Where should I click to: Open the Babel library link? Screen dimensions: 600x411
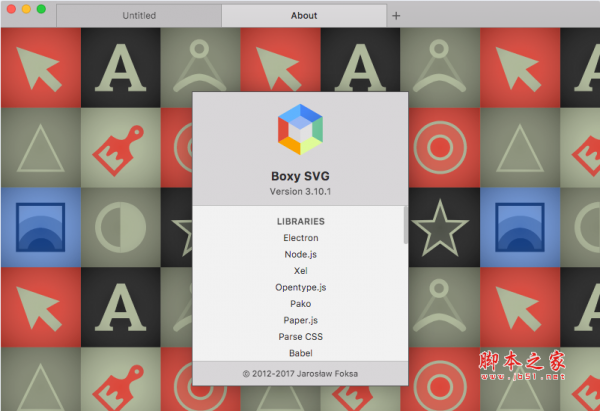click(301, 353)
